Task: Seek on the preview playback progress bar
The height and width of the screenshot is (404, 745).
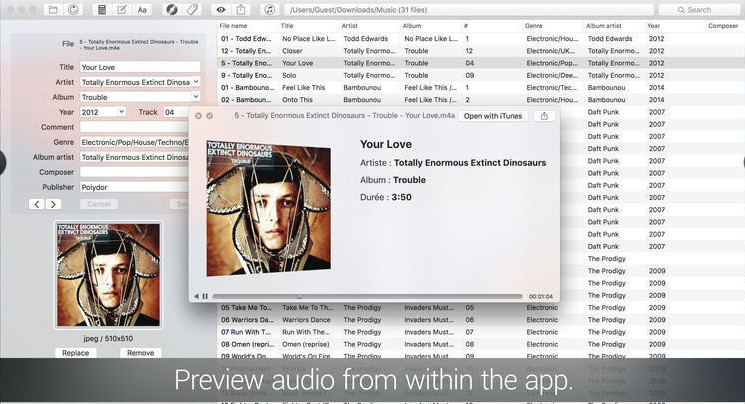Action: point(367,296)
